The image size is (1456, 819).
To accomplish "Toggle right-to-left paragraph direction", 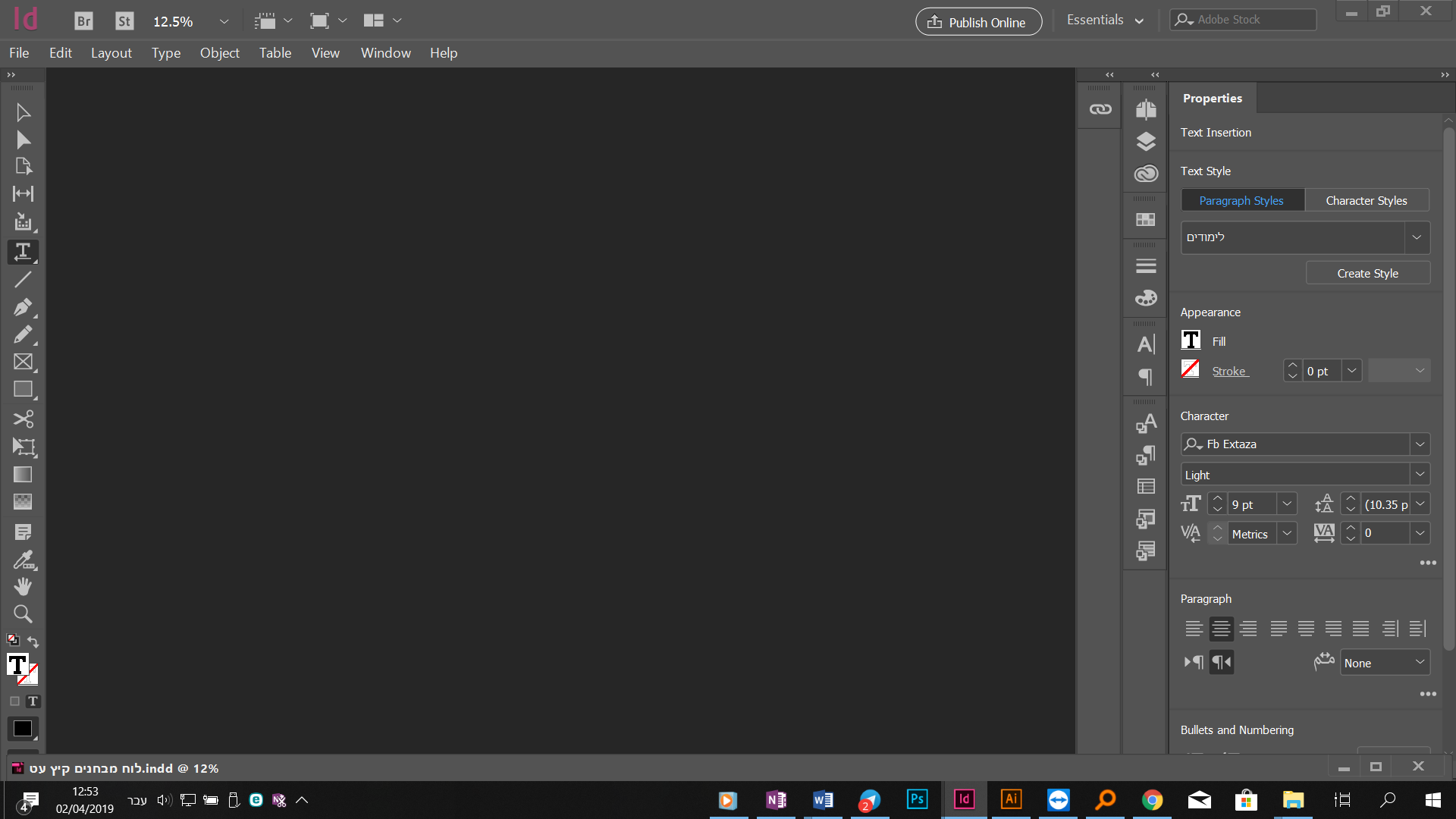I will coord(1221,661).
